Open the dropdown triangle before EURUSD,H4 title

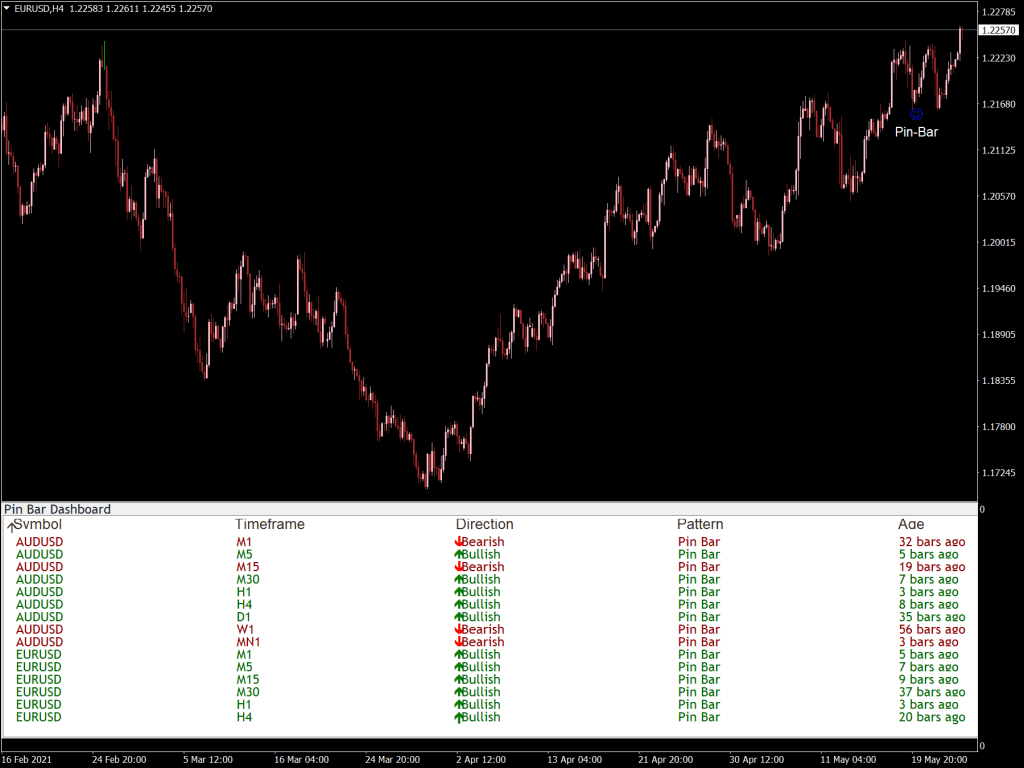(8, 8)
